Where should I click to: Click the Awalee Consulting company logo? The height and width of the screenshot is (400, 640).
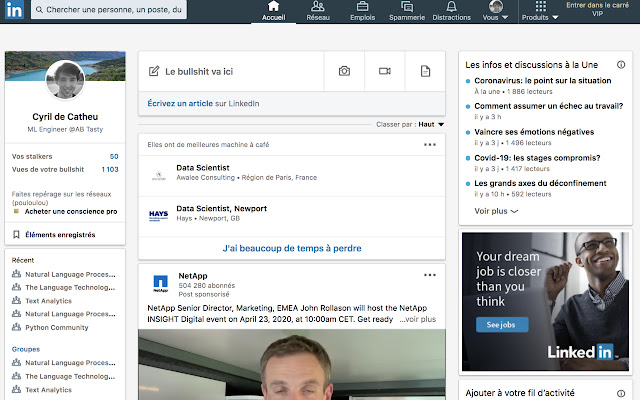point(158,176)
